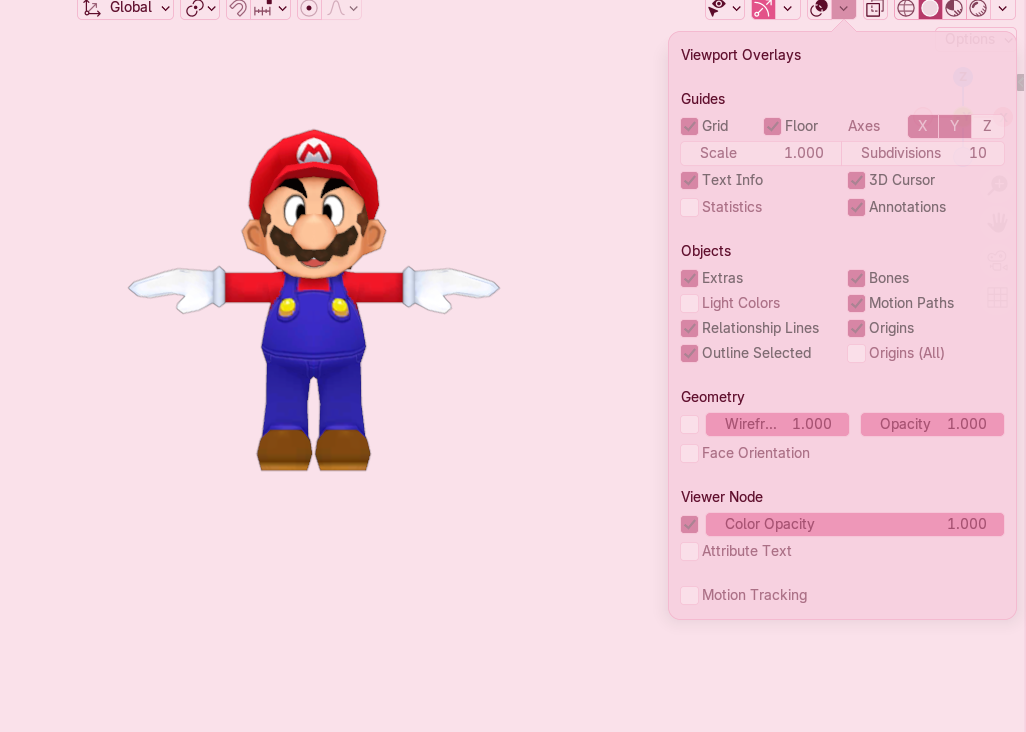The image size is (1026, 732).
Task: Open the snapping increment options dropdown
Action: 271,8
